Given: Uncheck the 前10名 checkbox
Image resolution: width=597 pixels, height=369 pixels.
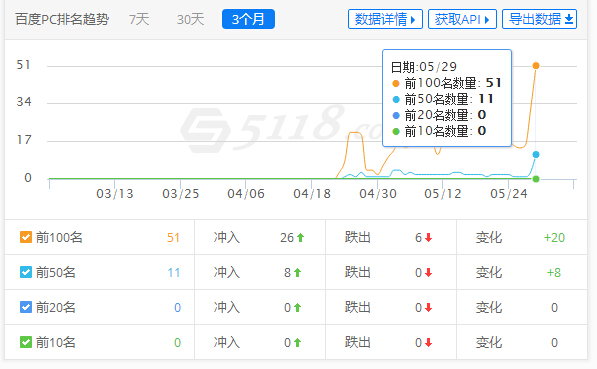Looking at the screenshot, I should coord(26,342).
